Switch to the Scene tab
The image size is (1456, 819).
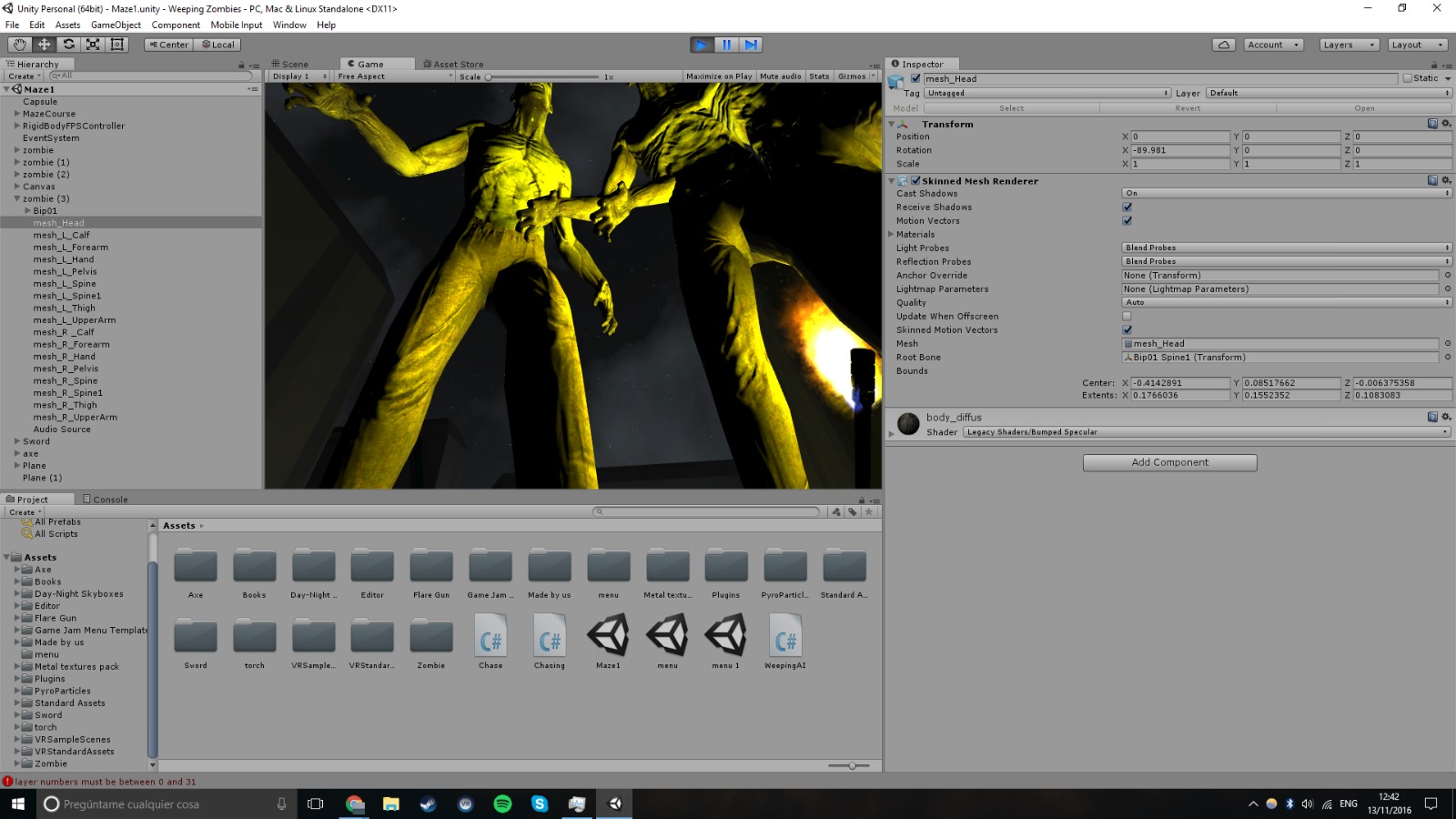click(291, 64)
